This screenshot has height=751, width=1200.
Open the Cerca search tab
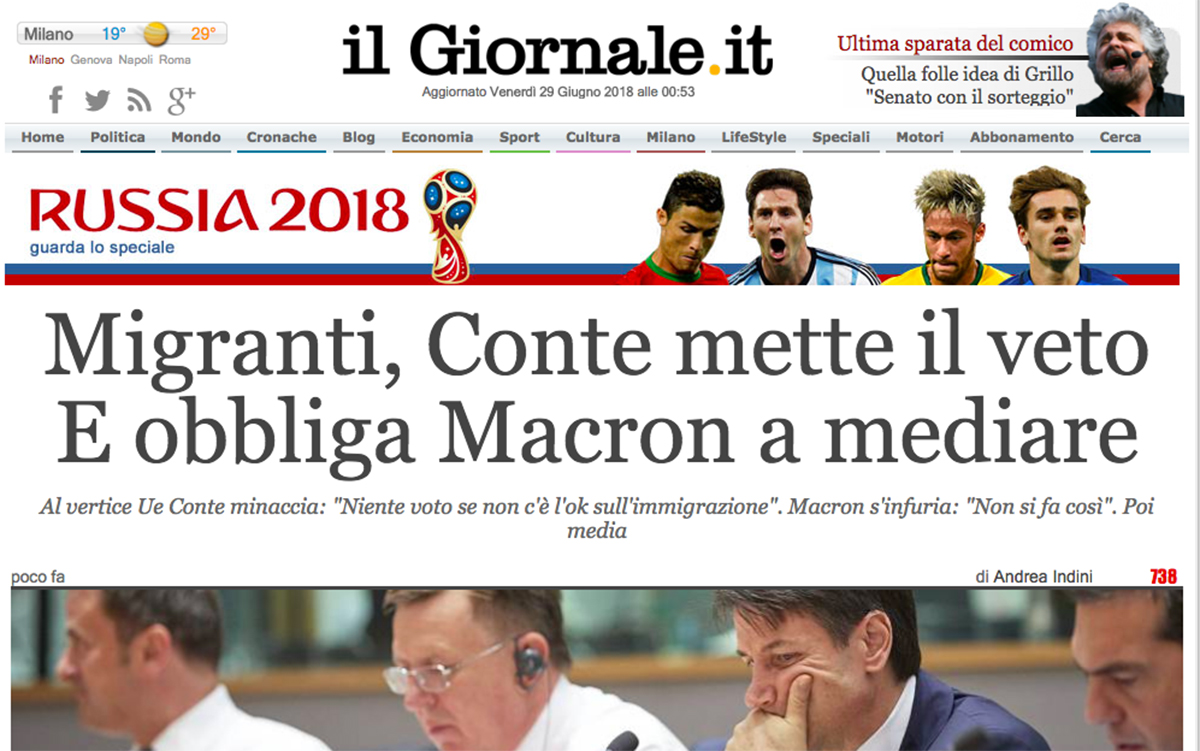1120,138
